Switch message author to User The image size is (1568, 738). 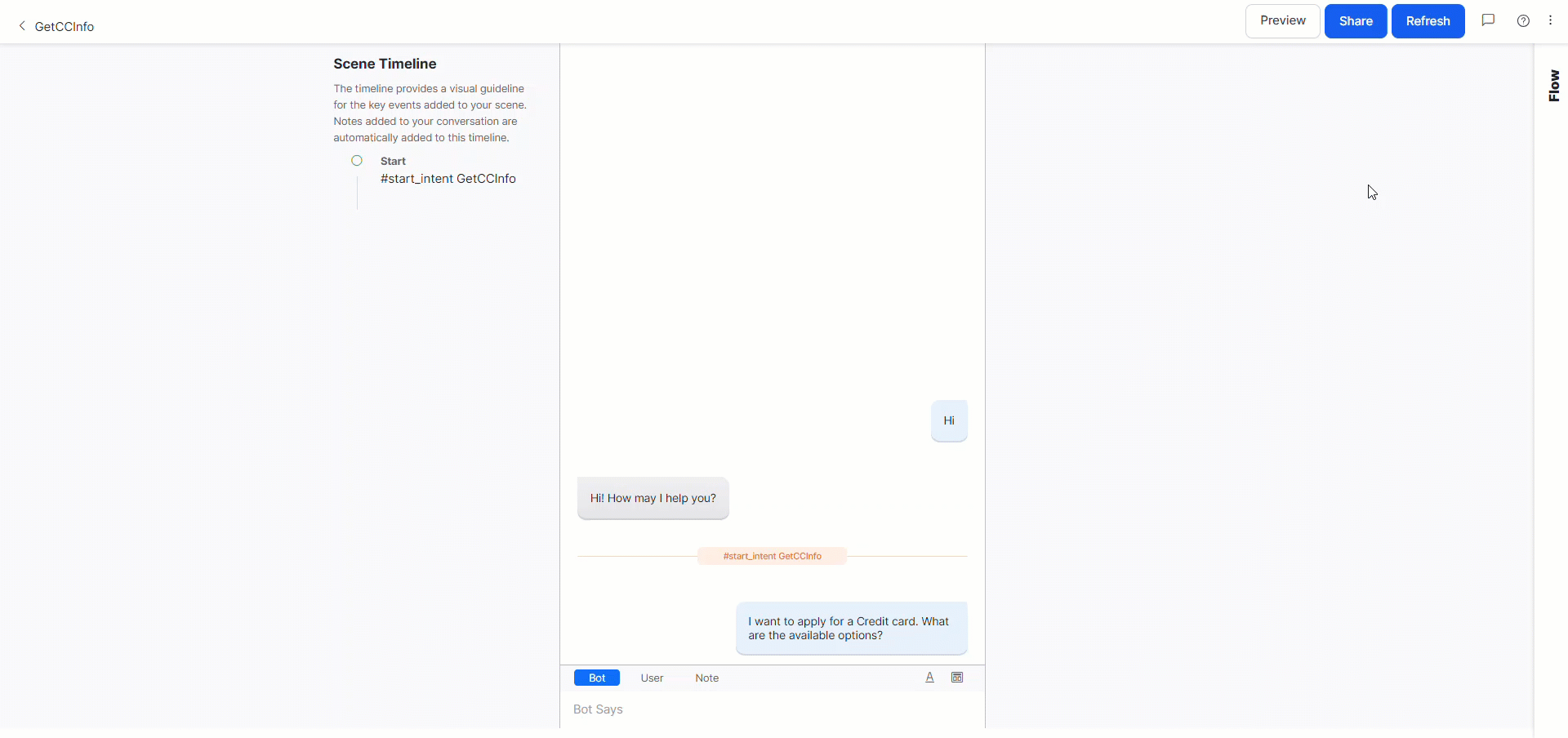pyautogui.click(x=652, y=678)
